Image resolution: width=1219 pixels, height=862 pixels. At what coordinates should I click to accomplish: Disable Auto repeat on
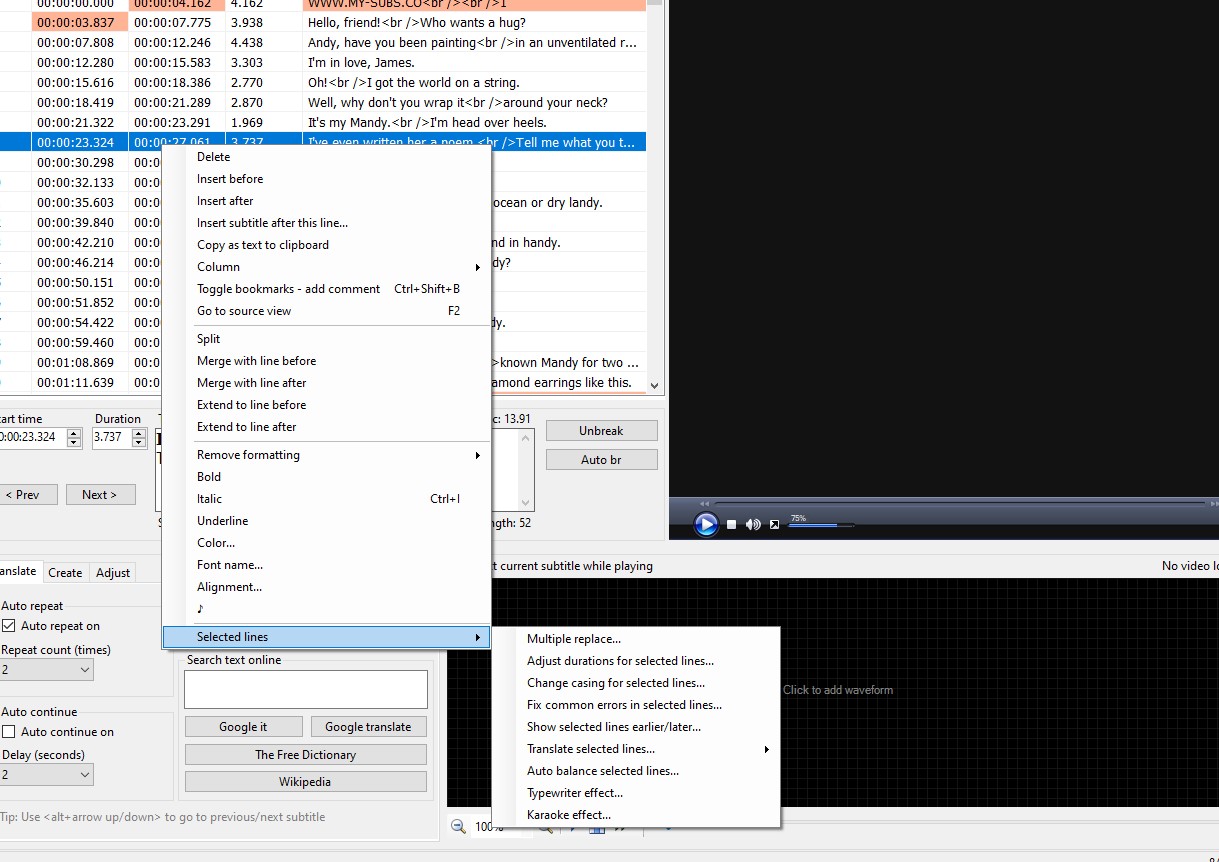[x=9, y=626]
